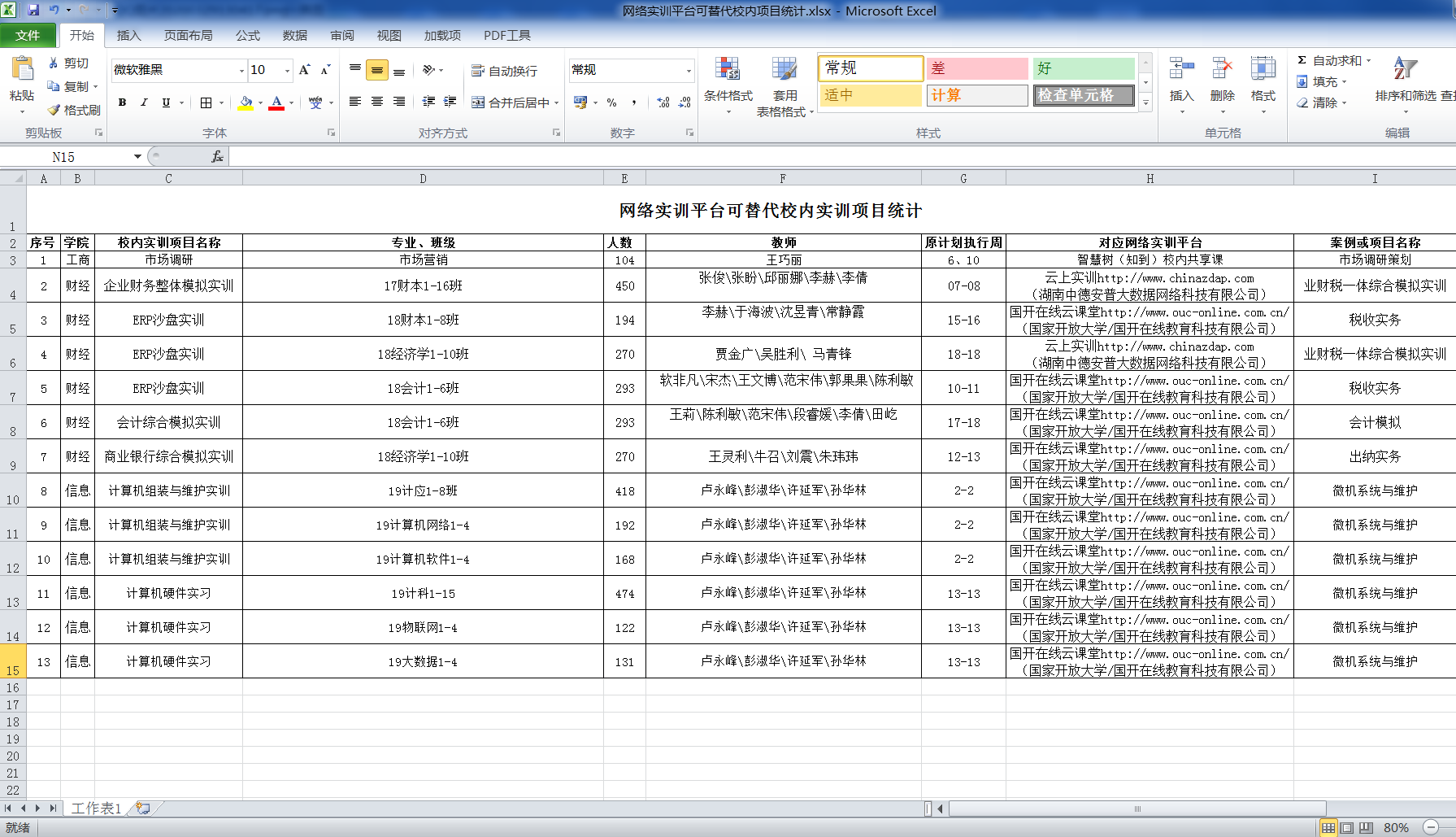Decrease font size with small A
Image resolution: width=1456 pixels, height=837 pixels.
point(325,70)
